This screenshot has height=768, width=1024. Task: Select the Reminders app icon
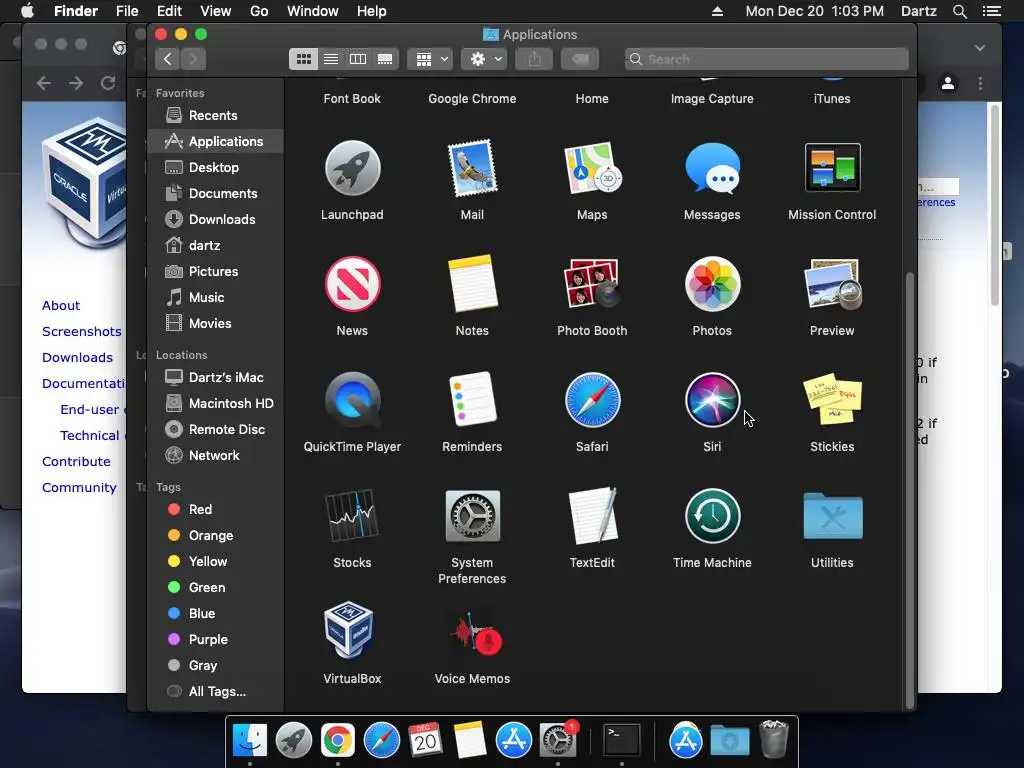click(x=472, y=400)
